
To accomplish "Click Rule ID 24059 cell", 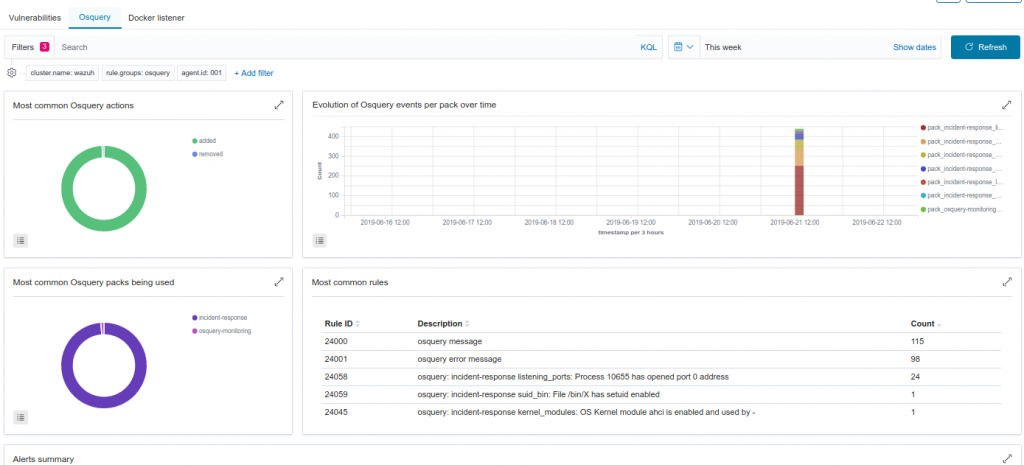I will coord(334,394).
